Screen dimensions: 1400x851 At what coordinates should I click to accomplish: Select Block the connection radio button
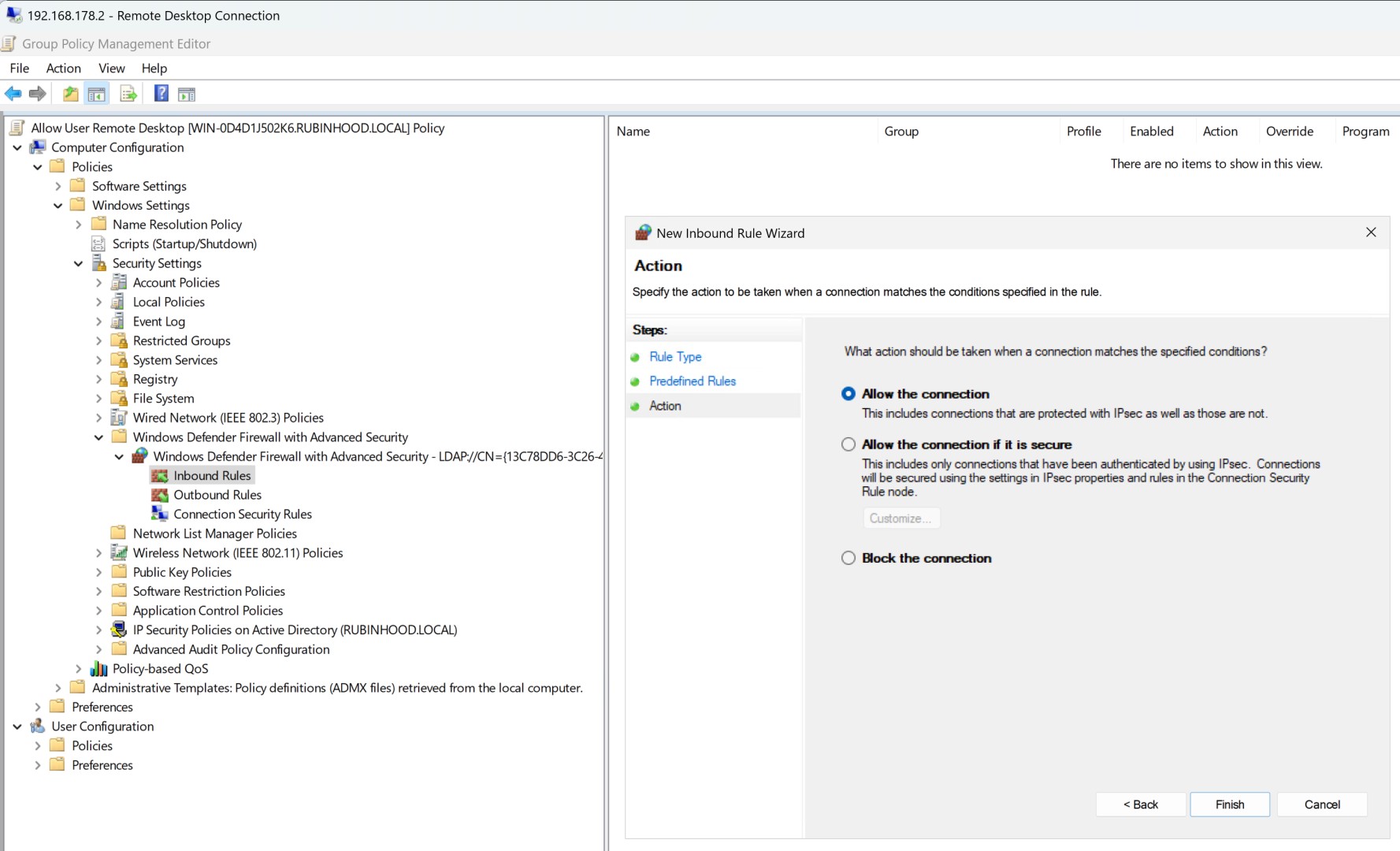(x=849, y=558)
